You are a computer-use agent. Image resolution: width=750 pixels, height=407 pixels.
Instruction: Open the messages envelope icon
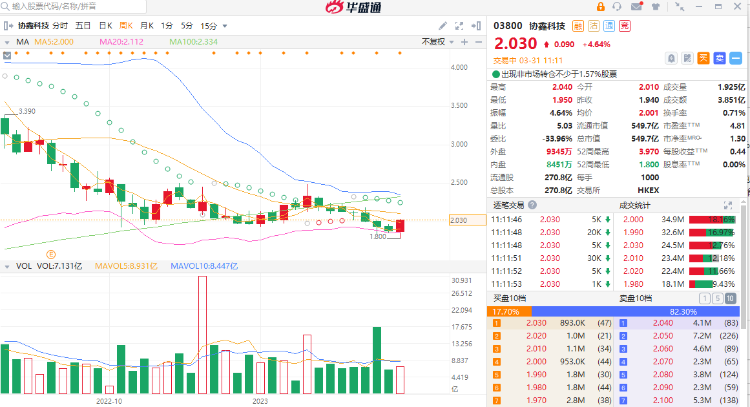pyautogui.click(x=637, y=7)
